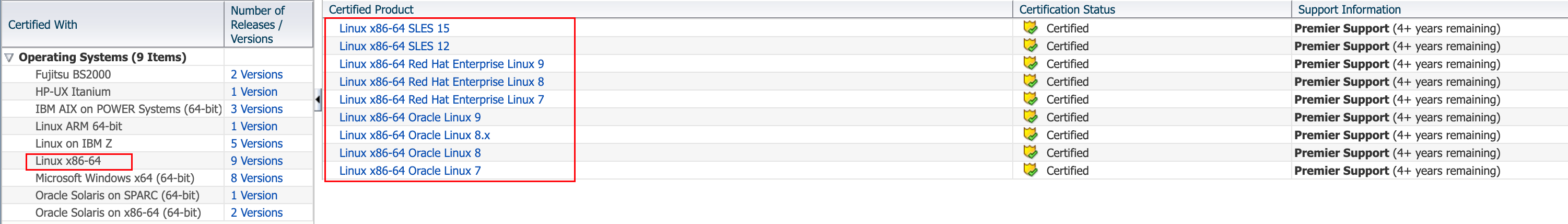Click certified icon for Red Hat Enterprise Linux 9

pyautogui.click(x=1030, y=63)
